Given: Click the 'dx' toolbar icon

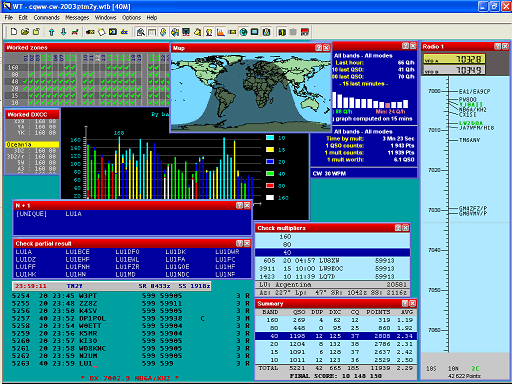Looking at the screenshot, I should pos(124,32).
